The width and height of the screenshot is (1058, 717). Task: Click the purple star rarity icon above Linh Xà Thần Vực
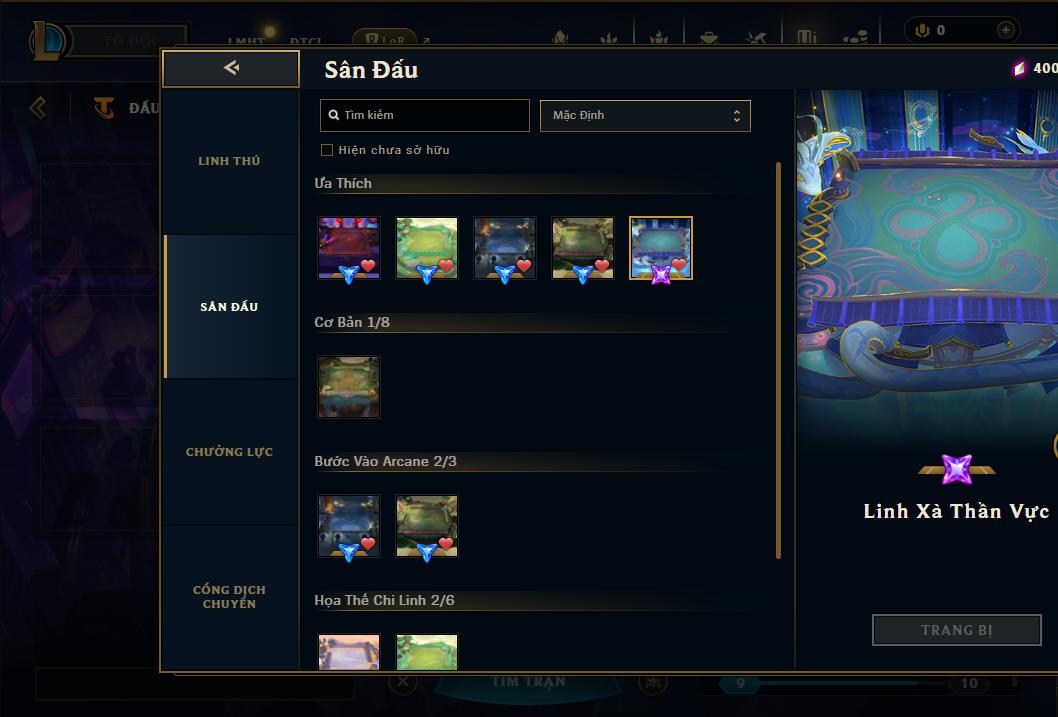(957, 469)
